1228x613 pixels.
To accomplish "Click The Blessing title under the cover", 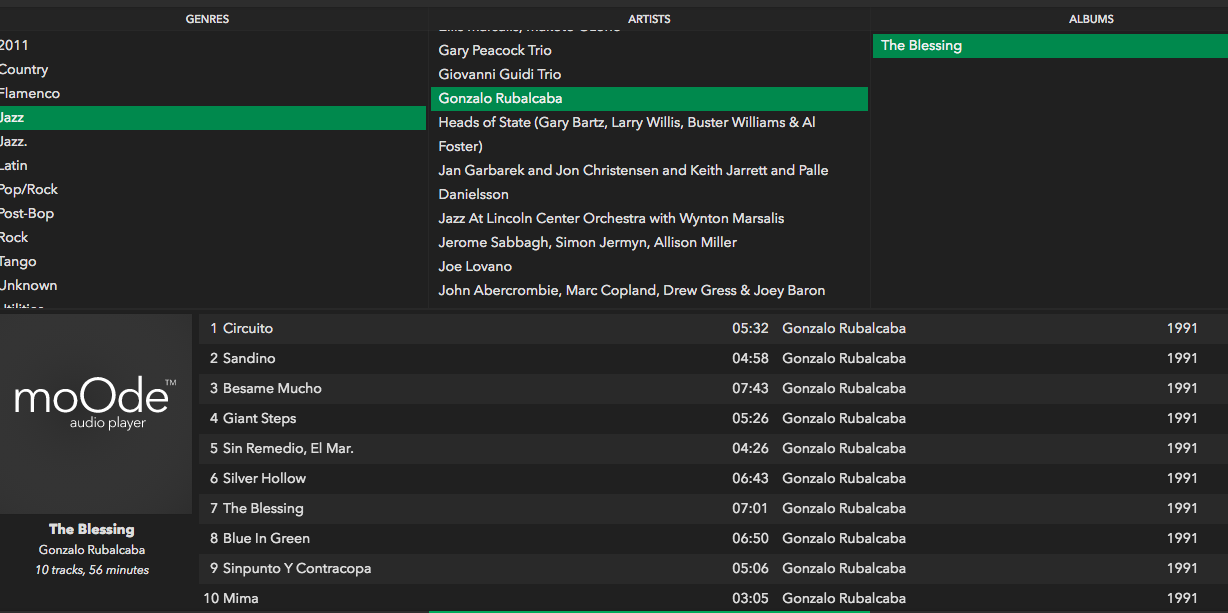I will tap(92, 530).
